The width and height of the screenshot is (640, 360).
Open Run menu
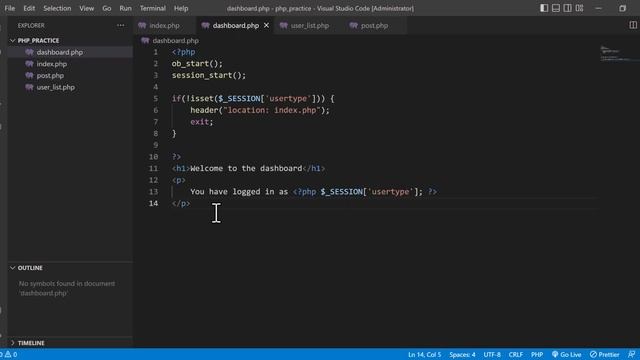pyautogui.click(x=125, y=8)
